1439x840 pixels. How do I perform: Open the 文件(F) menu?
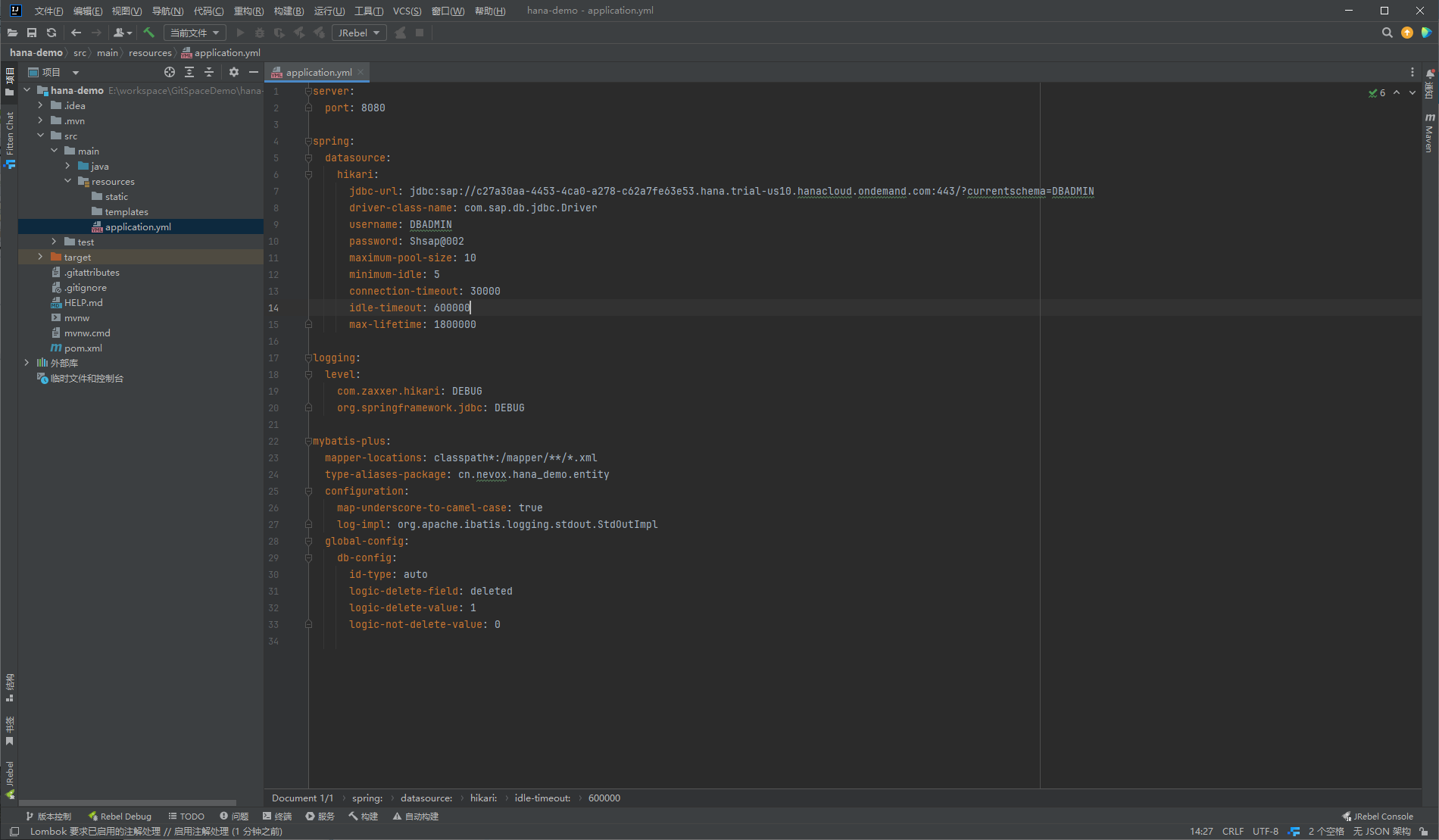click(x=48, y=11)
